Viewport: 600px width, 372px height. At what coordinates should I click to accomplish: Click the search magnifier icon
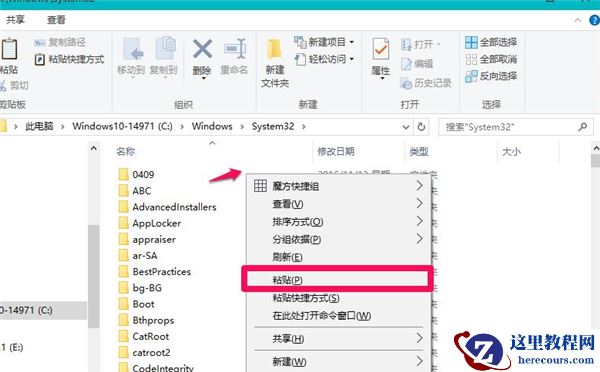[x=582, y=127]
